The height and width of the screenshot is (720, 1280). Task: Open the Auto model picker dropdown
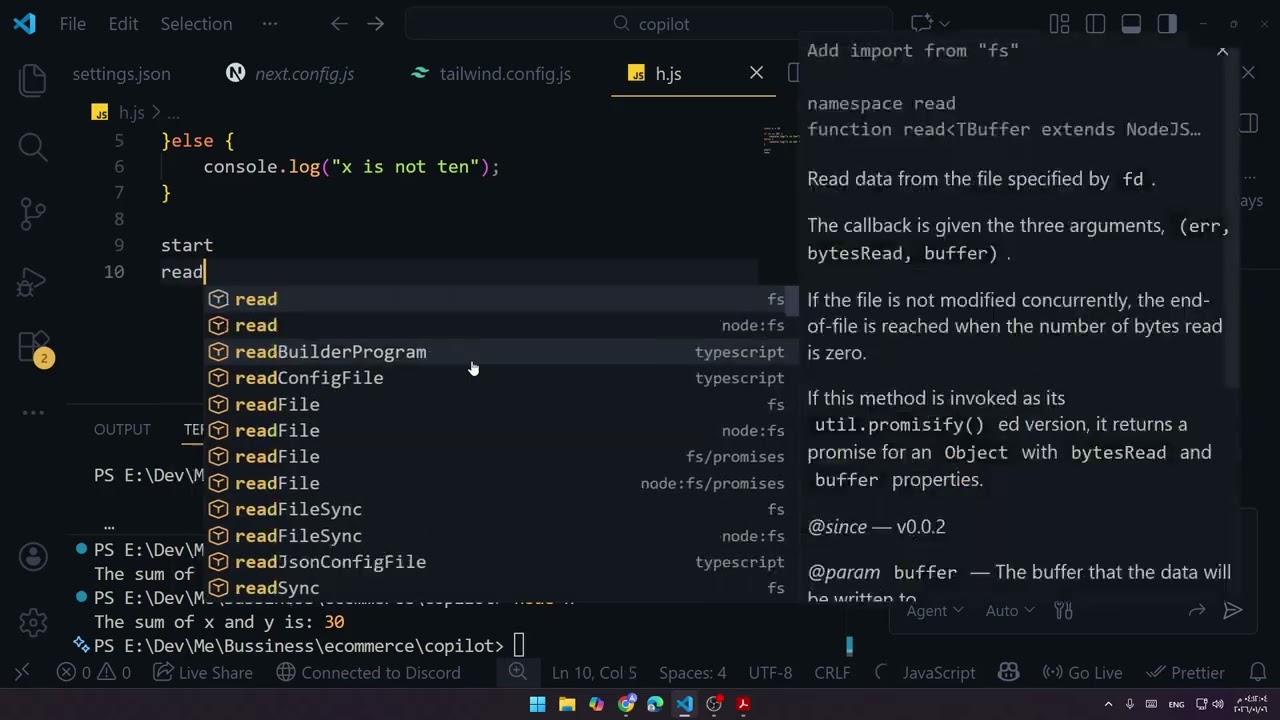[1010, 611]
